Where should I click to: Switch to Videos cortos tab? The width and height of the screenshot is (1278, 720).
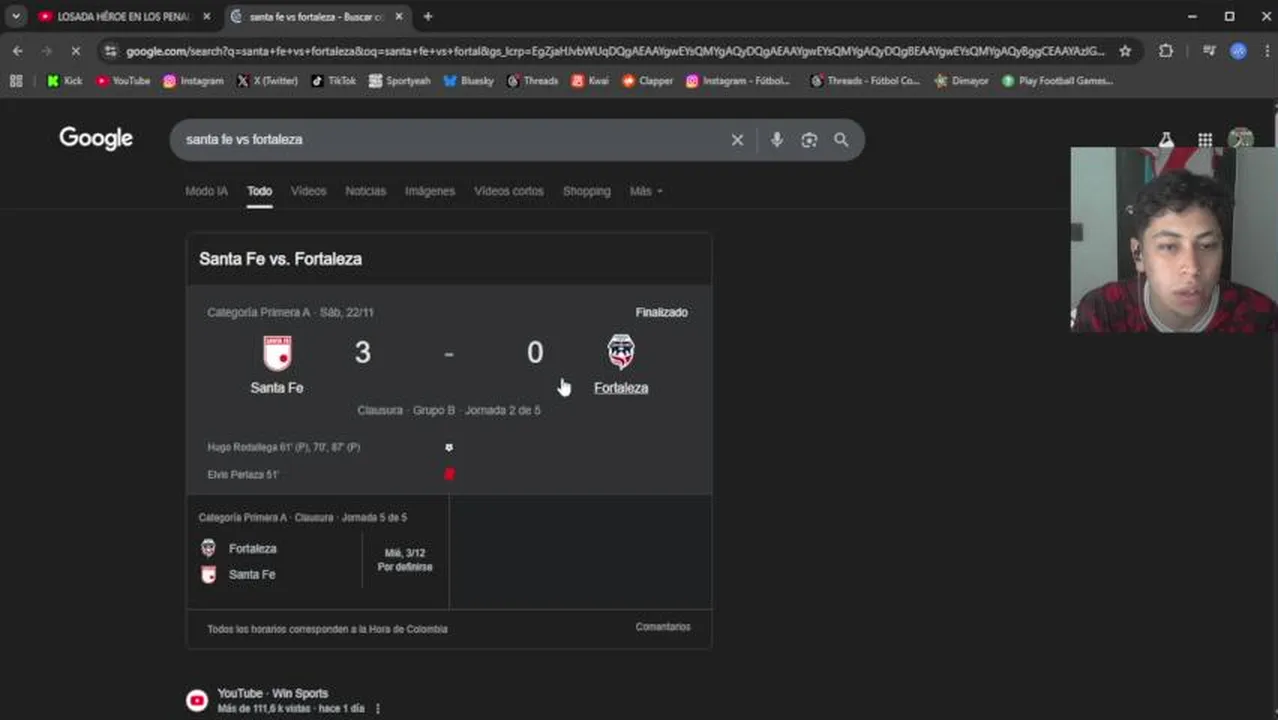point(509,191)
